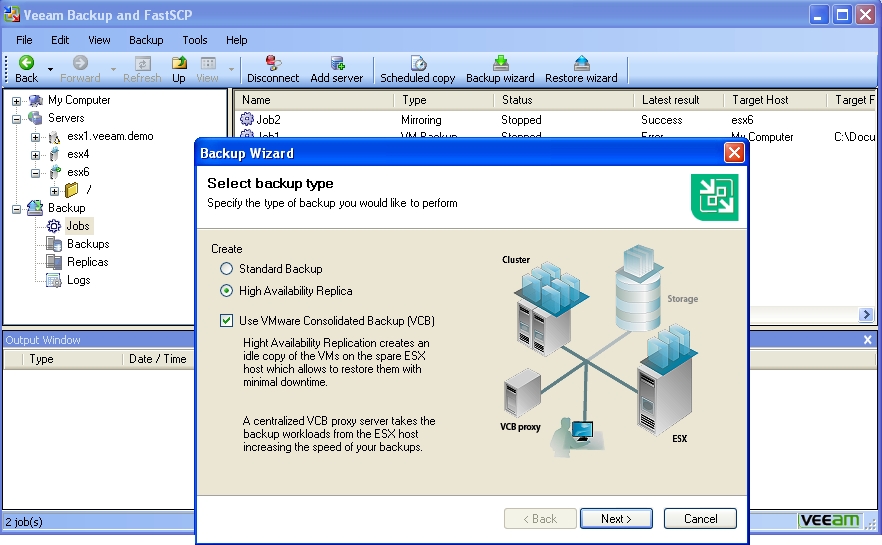Open the File menu
Screen dimensions: 882x545
[24, 40]
